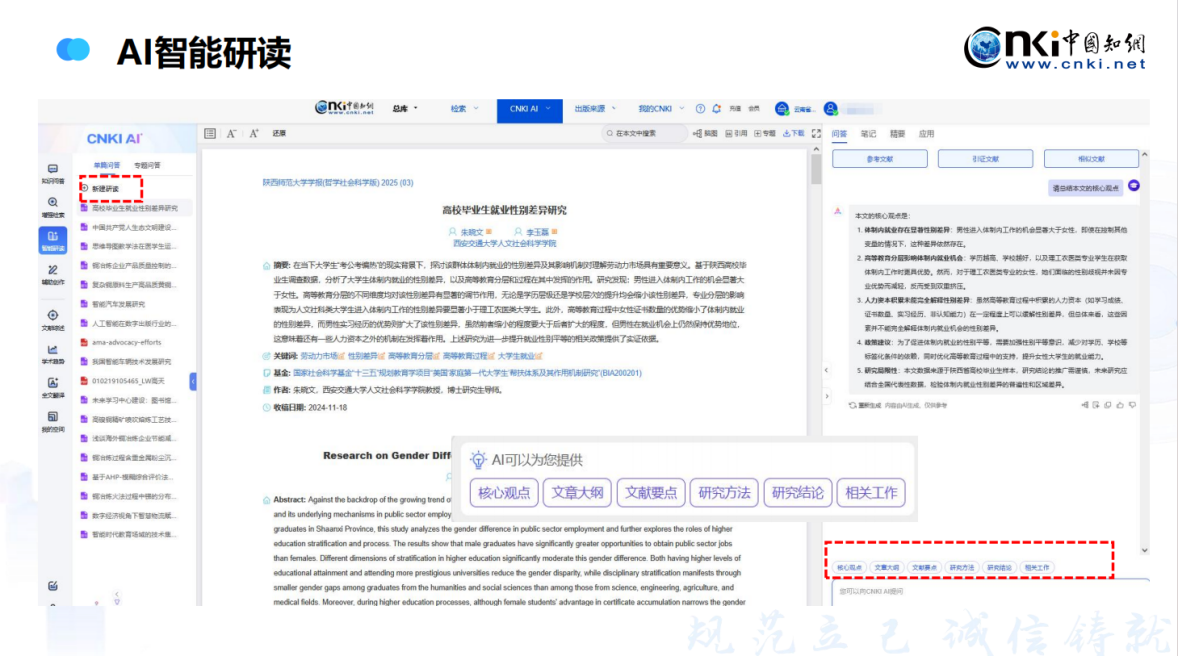This screenshot has height=656, width=1178.
Task: Decrease font size with A- icon
Action: (x=231, y=133)
